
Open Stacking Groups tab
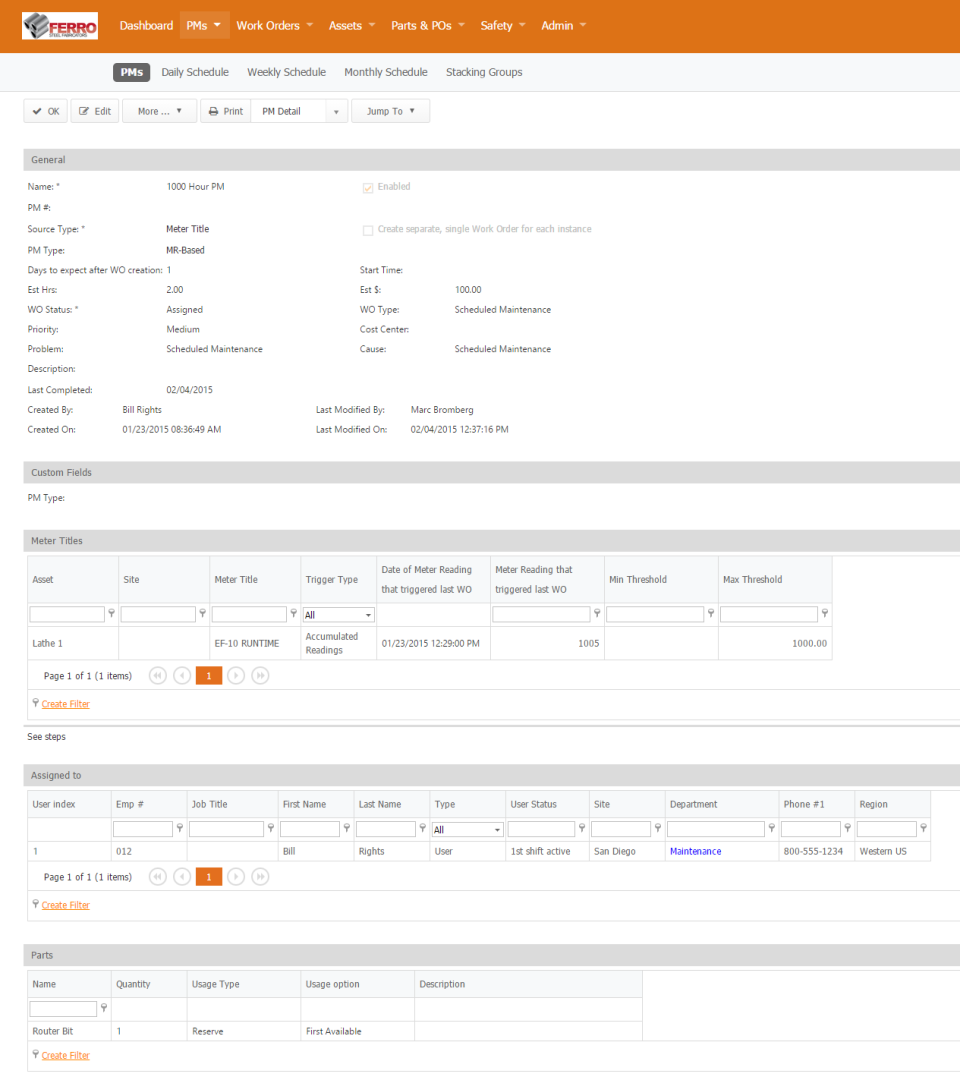point(484,72)
